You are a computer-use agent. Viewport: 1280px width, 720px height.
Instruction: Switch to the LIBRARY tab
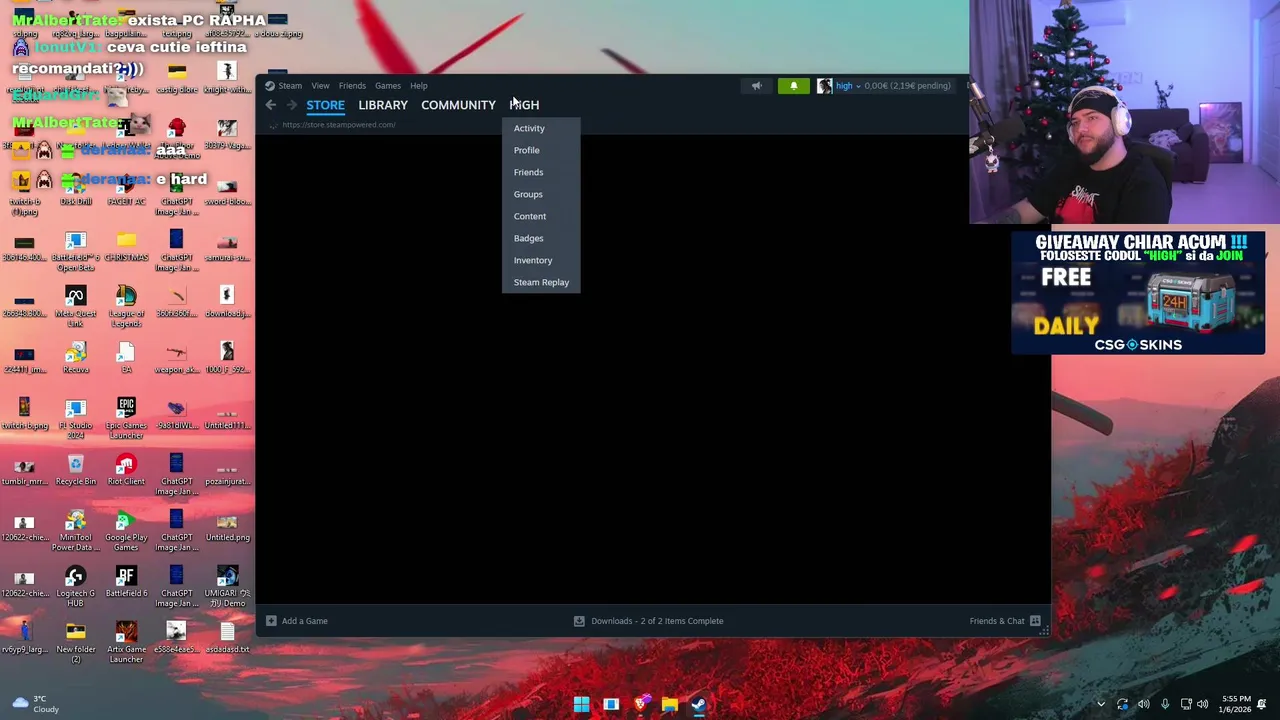click(x=383, y=105)
